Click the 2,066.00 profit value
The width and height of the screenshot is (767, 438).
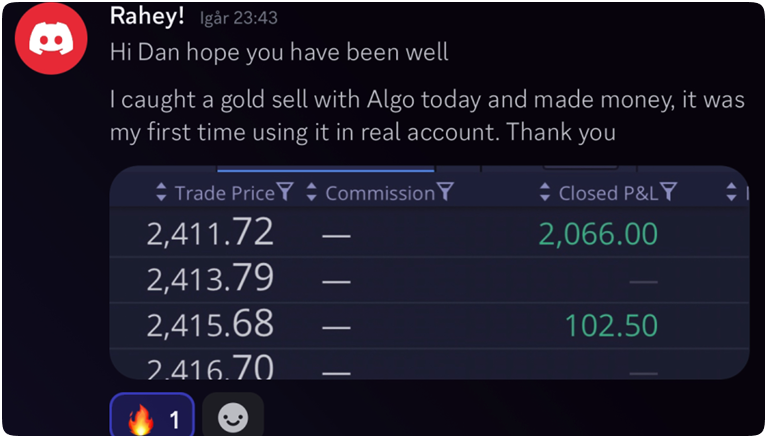point(598,234)
